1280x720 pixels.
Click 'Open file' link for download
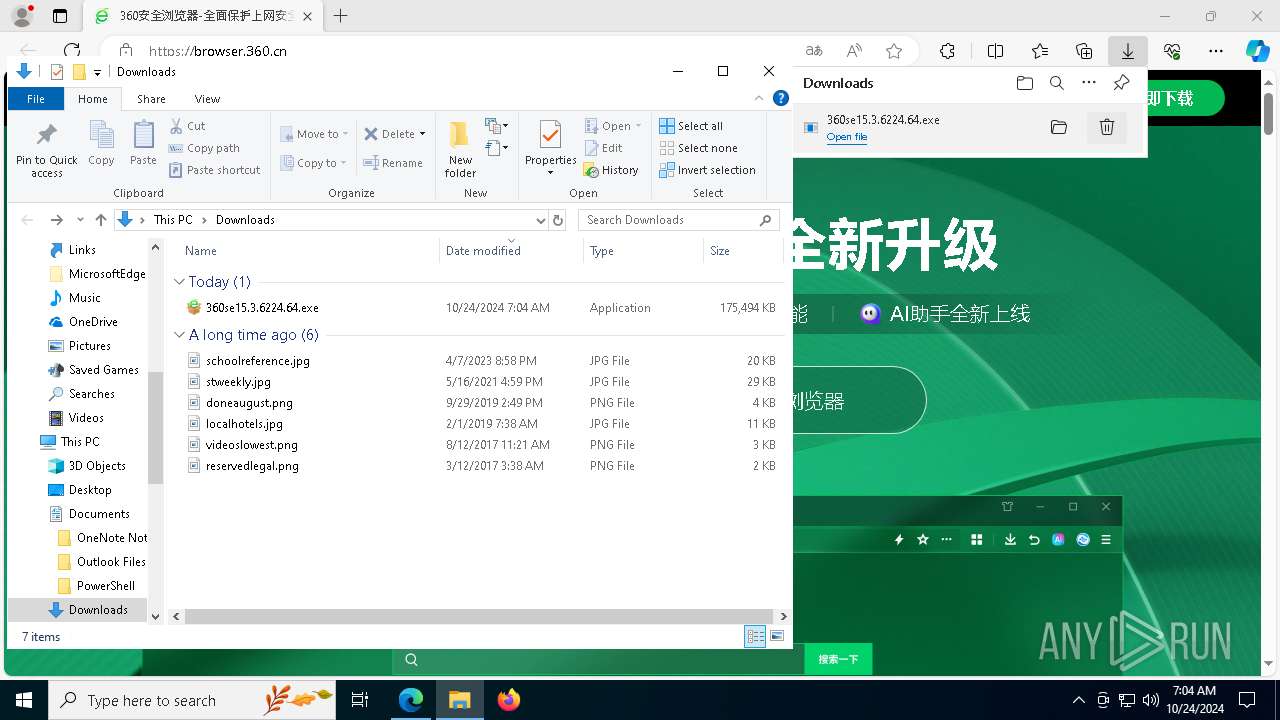click(847, 137)
